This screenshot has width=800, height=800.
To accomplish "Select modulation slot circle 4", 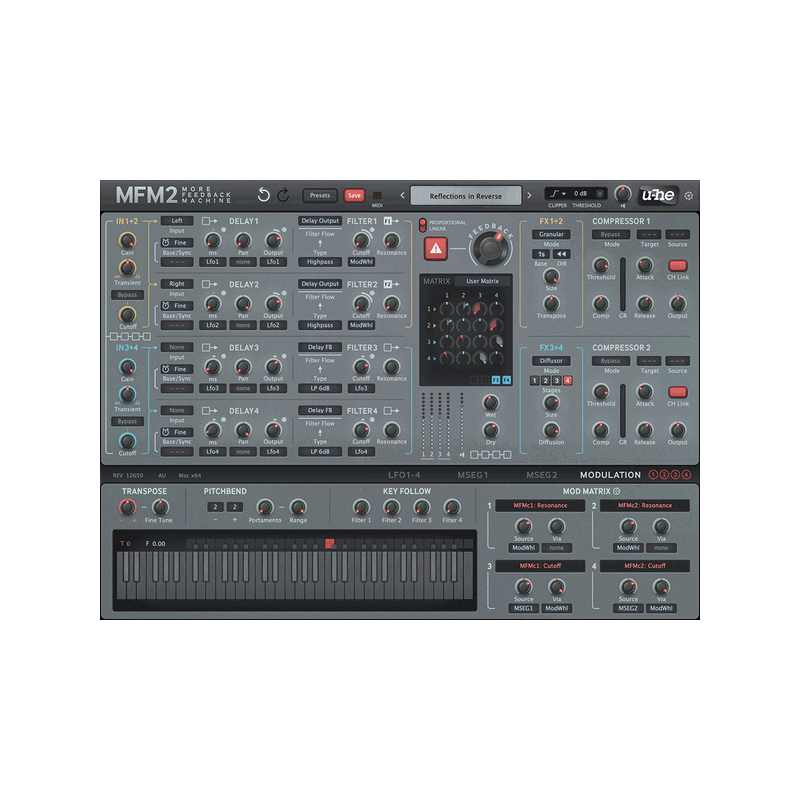I will (687, 474).
